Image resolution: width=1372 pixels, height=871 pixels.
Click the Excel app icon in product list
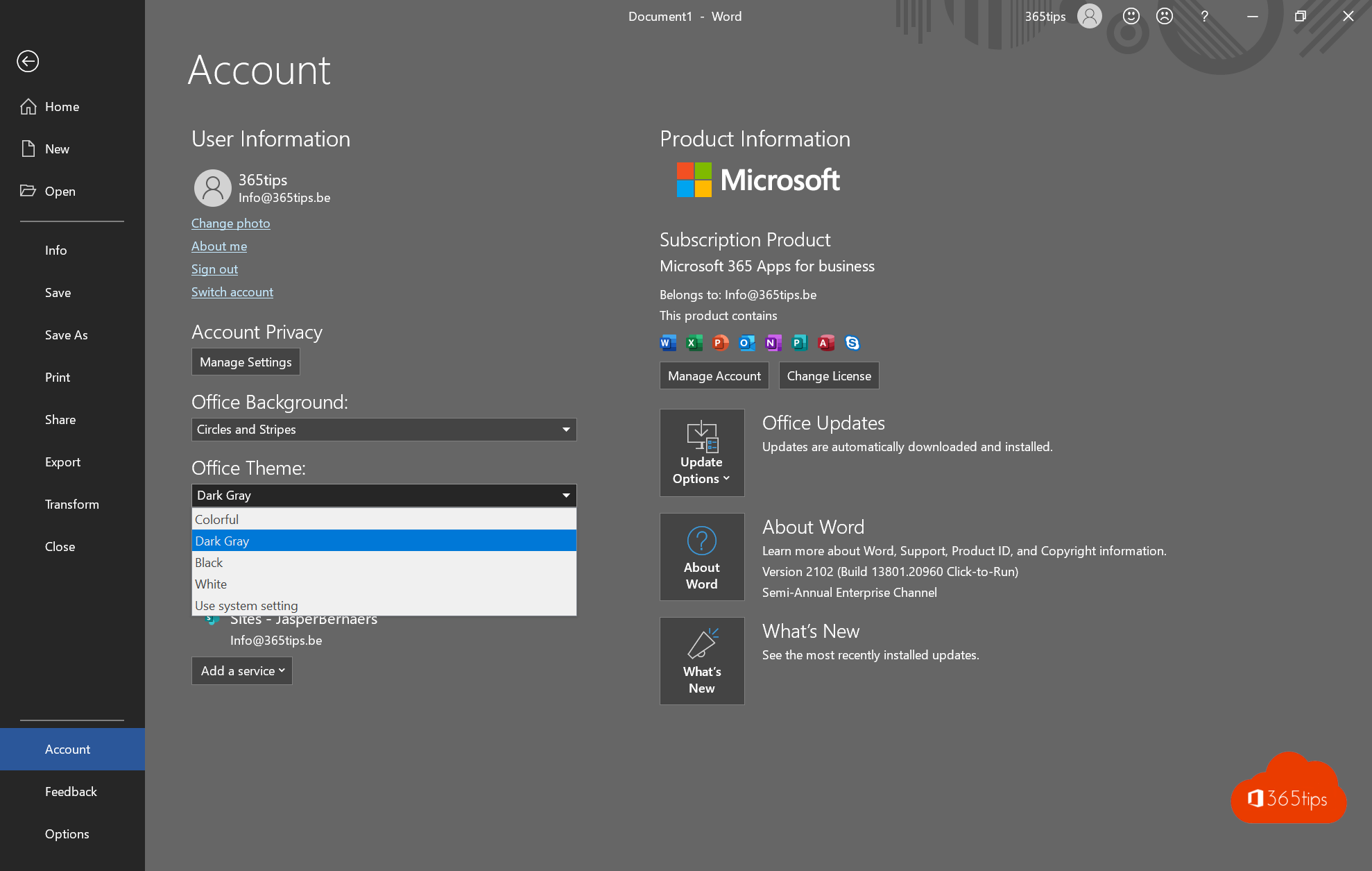tap(693, 343)
